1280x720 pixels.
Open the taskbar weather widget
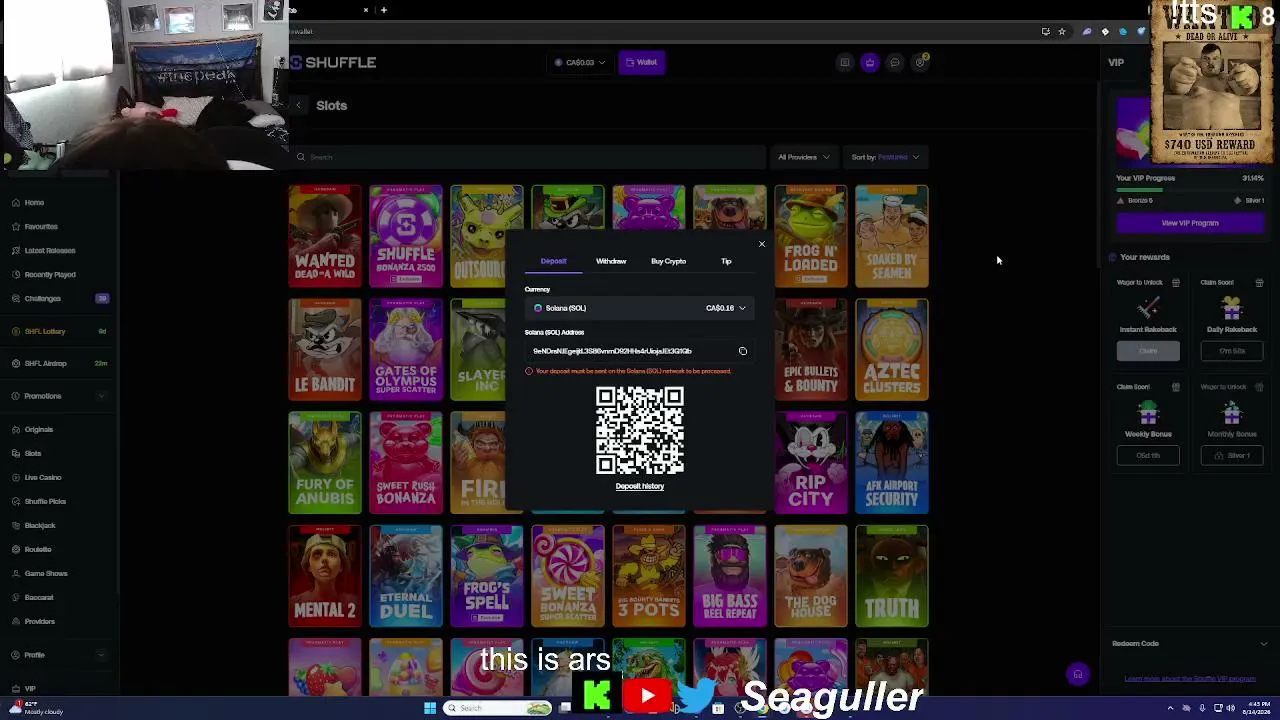coord(35,708)
